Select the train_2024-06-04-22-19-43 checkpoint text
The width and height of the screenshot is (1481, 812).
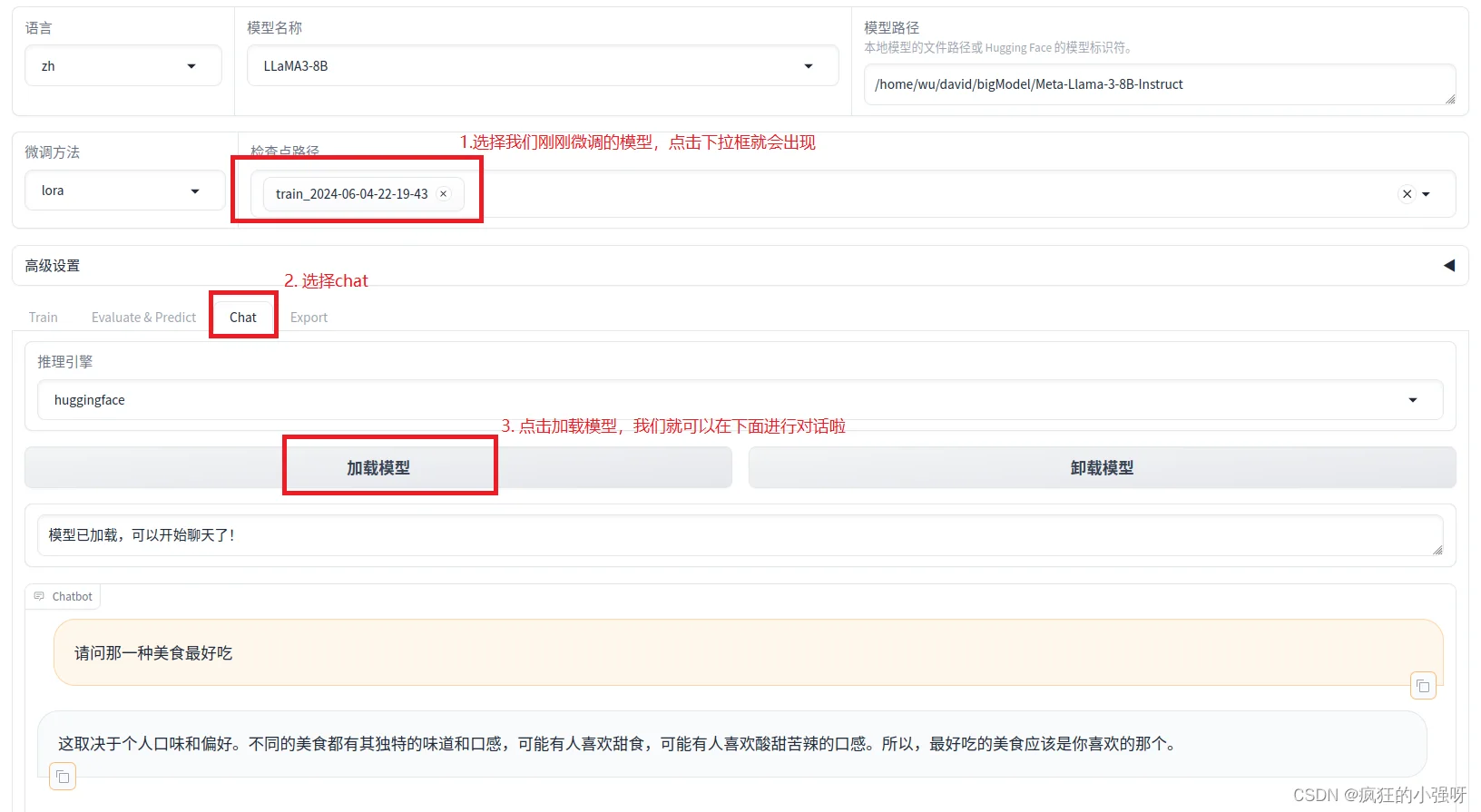[x=352, y=194]
